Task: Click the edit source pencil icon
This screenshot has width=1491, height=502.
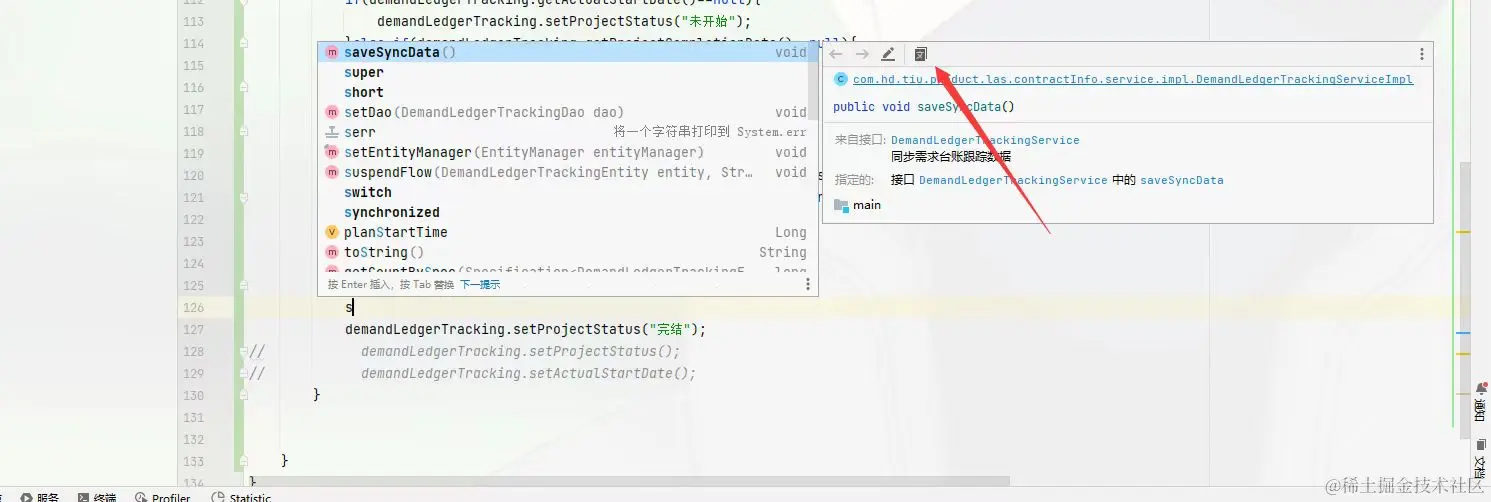Action: click(888, 54)
